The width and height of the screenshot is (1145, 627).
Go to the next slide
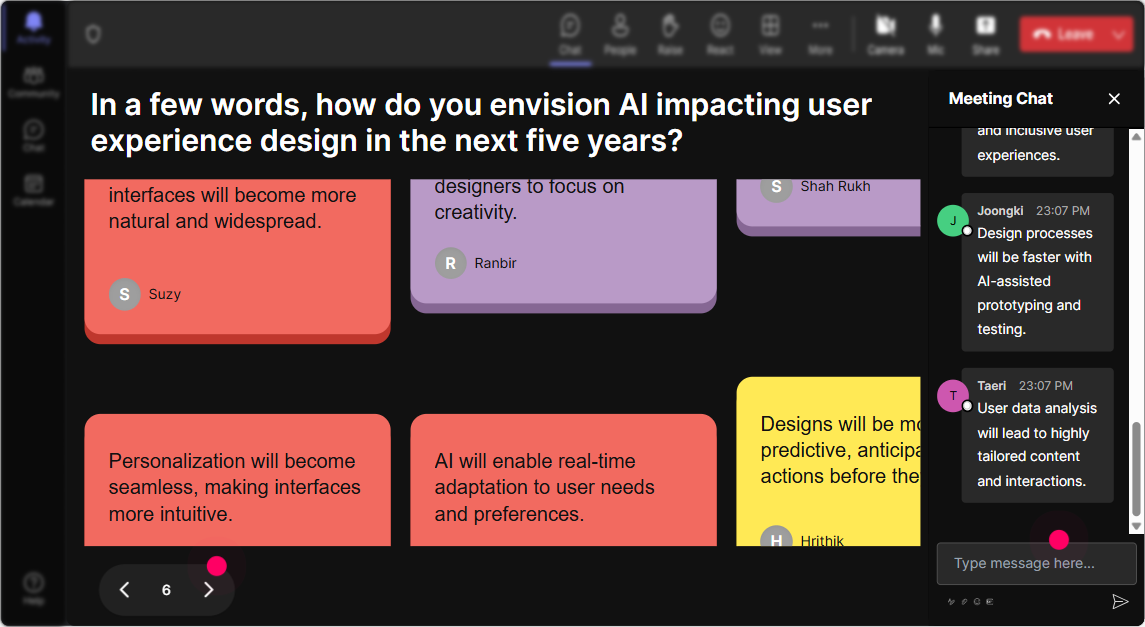208,590
